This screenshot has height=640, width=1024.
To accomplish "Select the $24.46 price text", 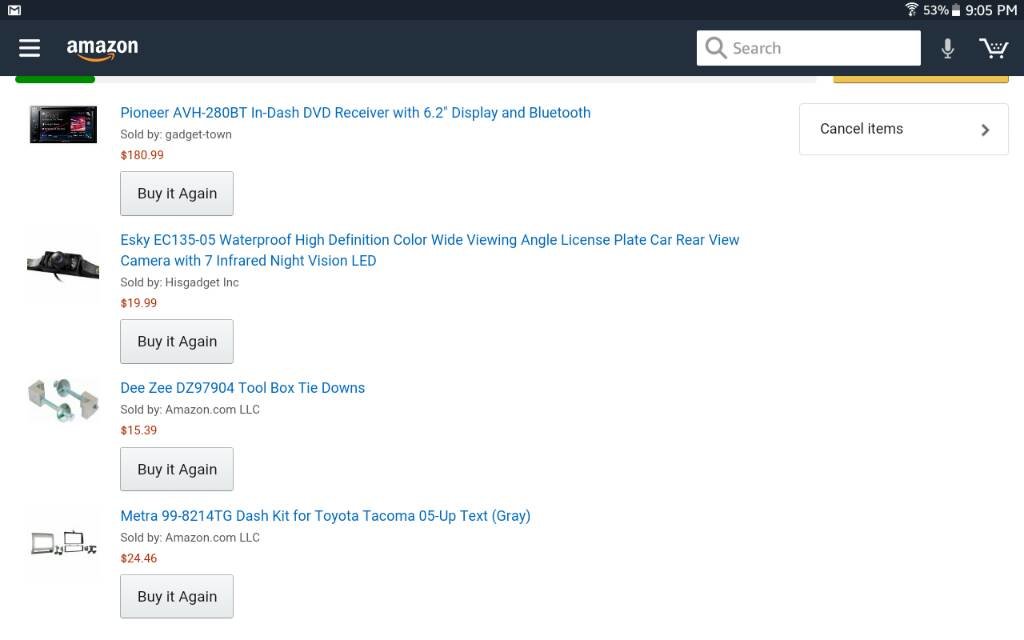I will point(138,558).
